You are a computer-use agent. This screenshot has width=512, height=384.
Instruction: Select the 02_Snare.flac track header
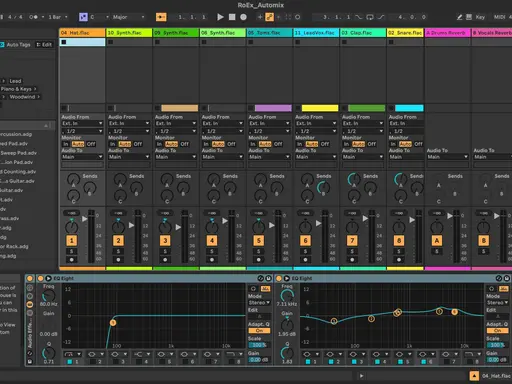point(405,33)
